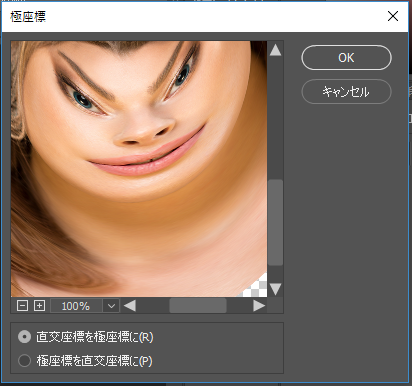Click the preview scroll right arrow
The width and height of the screenshot is (412, 386).
click(x=259, y=306)
